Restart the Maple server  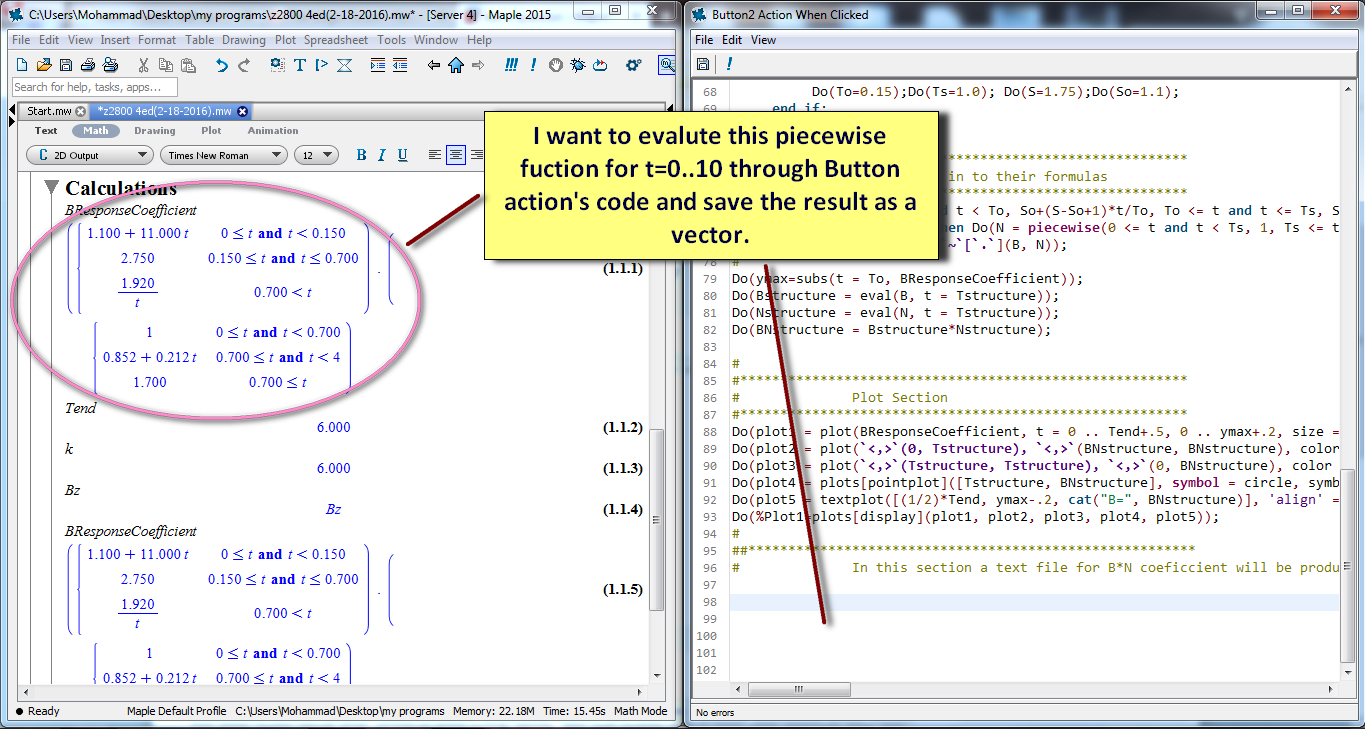(x=600, y=65)
